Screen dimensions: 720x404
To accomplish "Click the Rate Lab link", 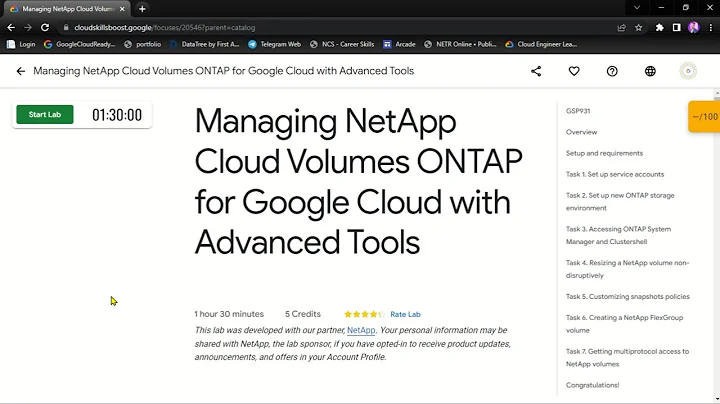I will 405,314.
